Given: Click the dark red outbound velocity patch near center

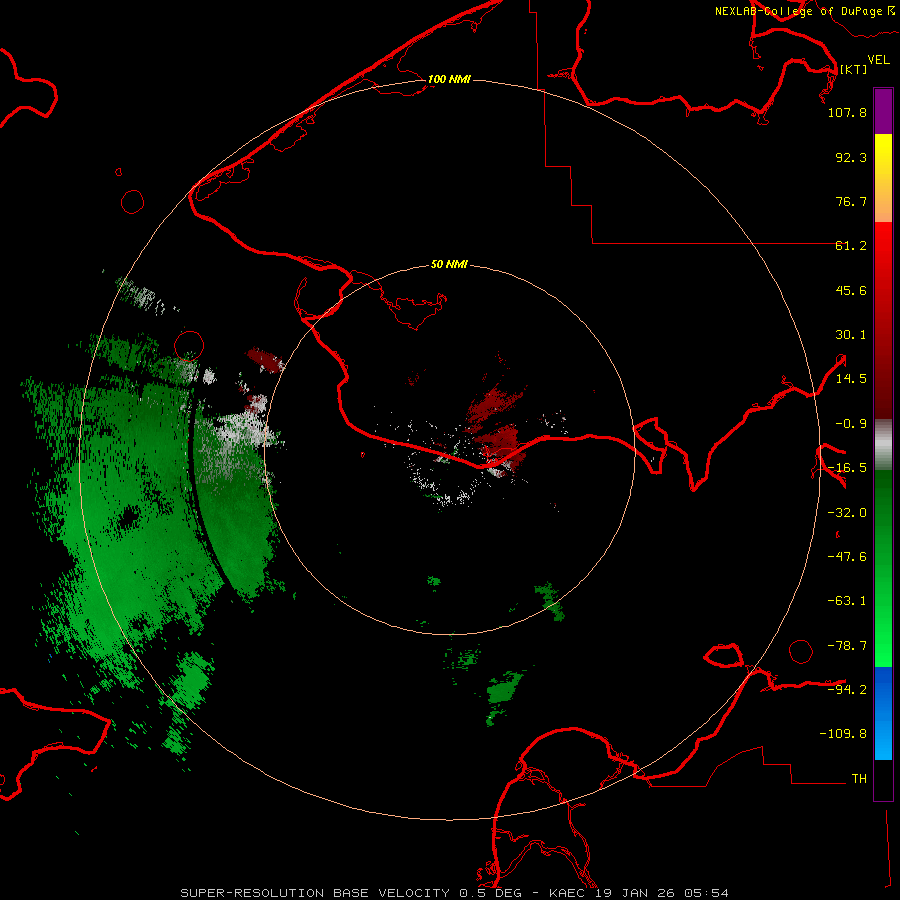Looking at the screenshot, I should tap(496, 428).
